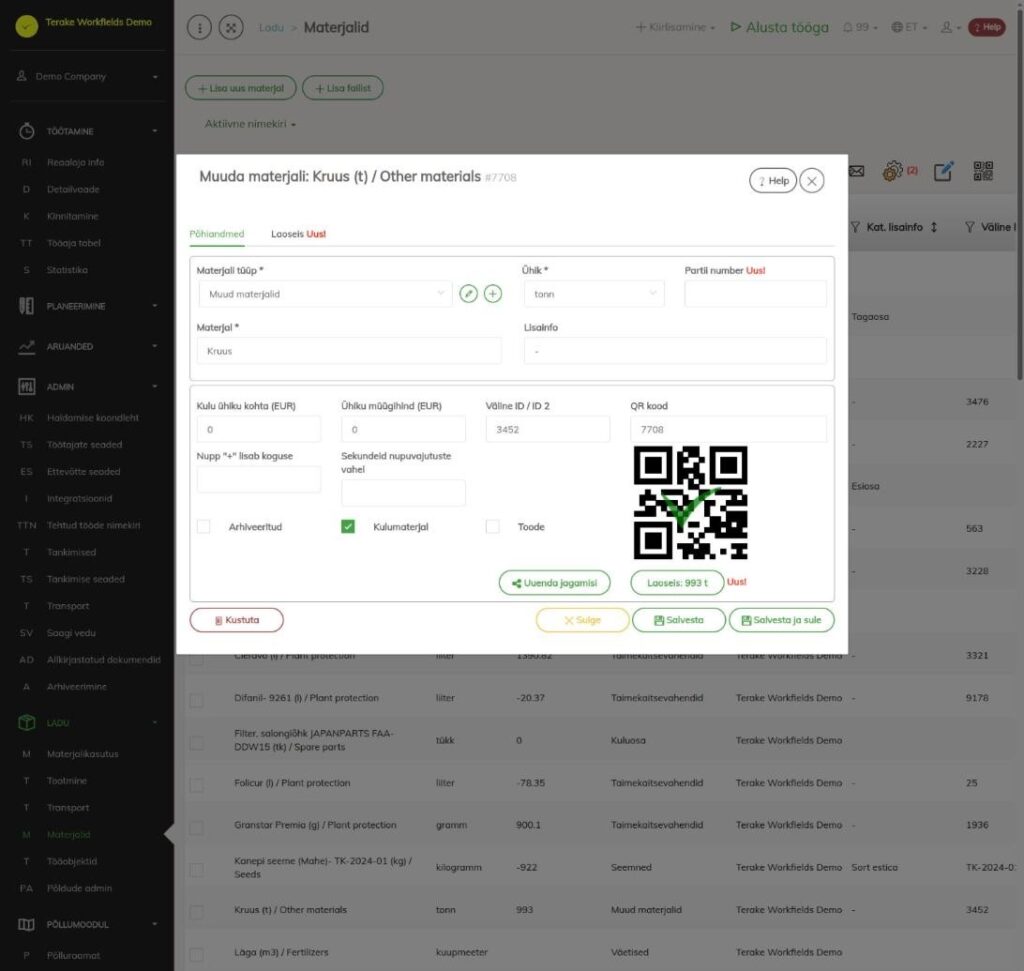
Task: Click the add material type plus icon
Action: coord(493,294)
